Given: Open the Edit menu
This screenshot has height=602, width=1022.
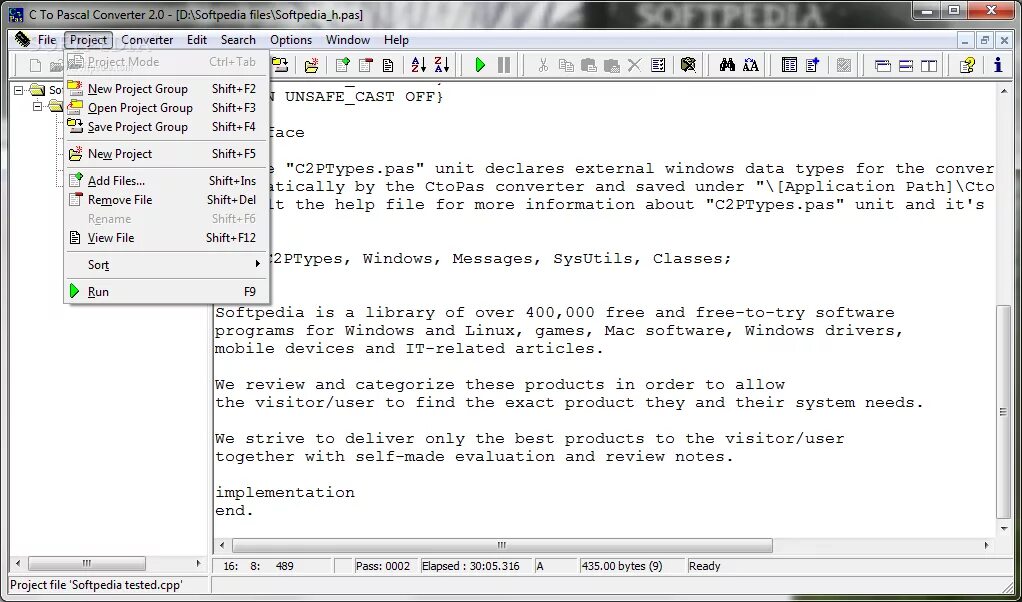Looking at the screenshot, I should (197, 40).
